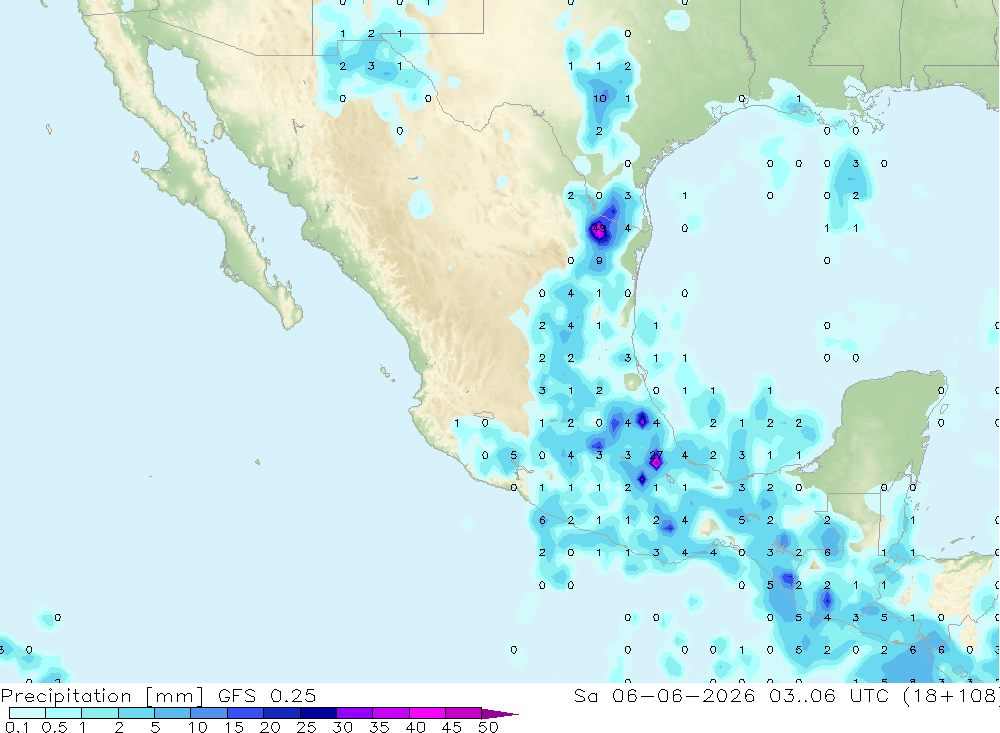Click the 'Precipitation [mm]' legend title
1000x733 pixels.
[102, 696]
